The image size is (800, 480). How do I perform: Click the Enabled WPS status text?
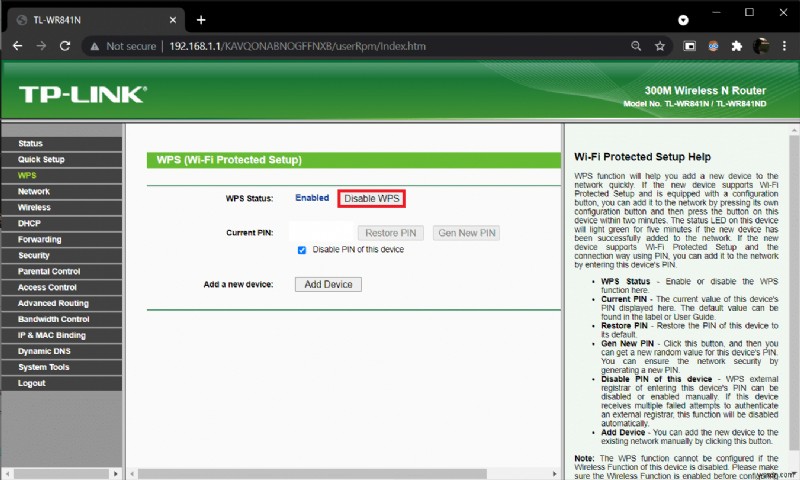312,198
